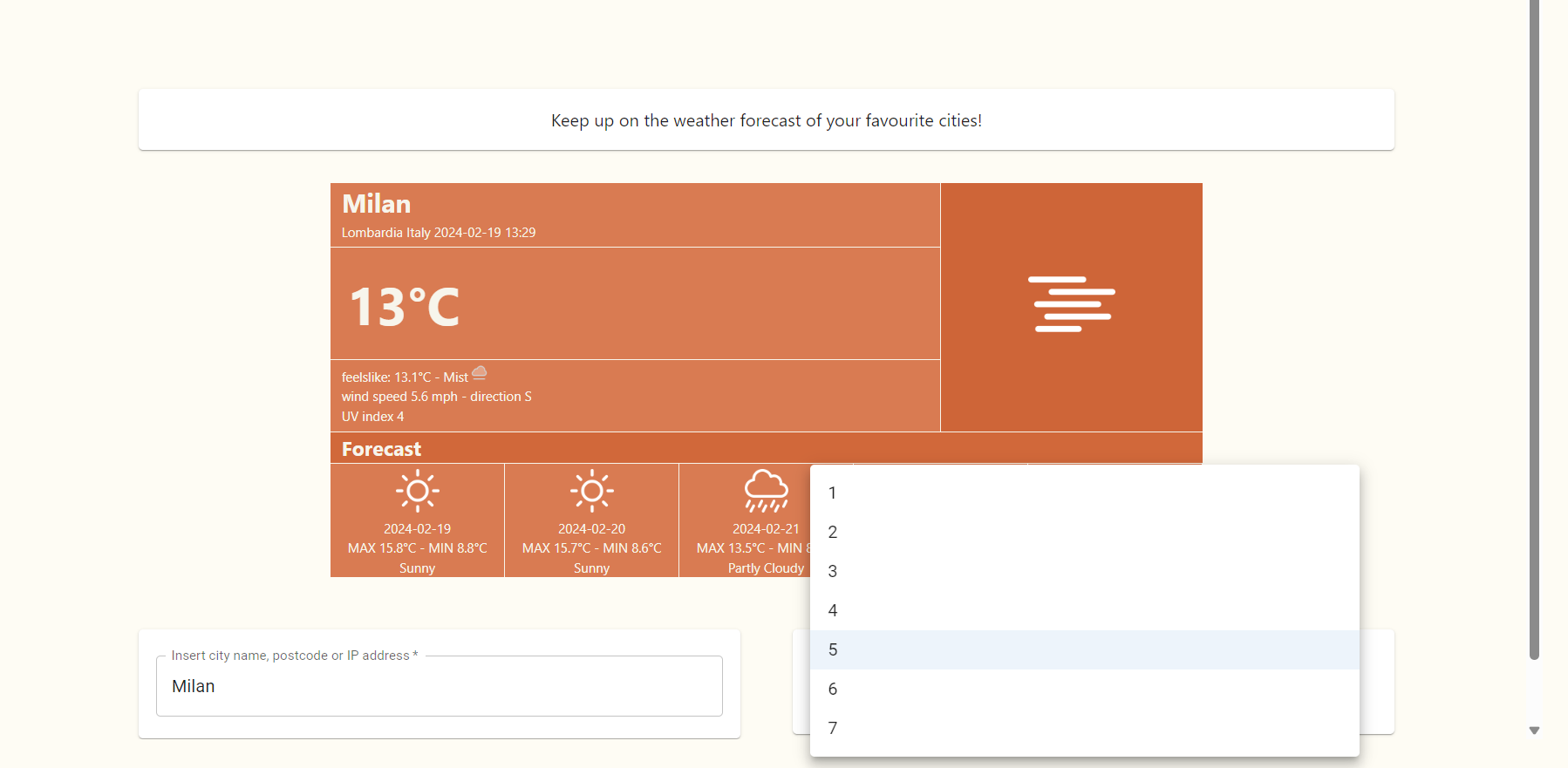Click the large mist weather icon
Screen dimensions: 1568x768
pyautogui.click(x=1071, y=304)
